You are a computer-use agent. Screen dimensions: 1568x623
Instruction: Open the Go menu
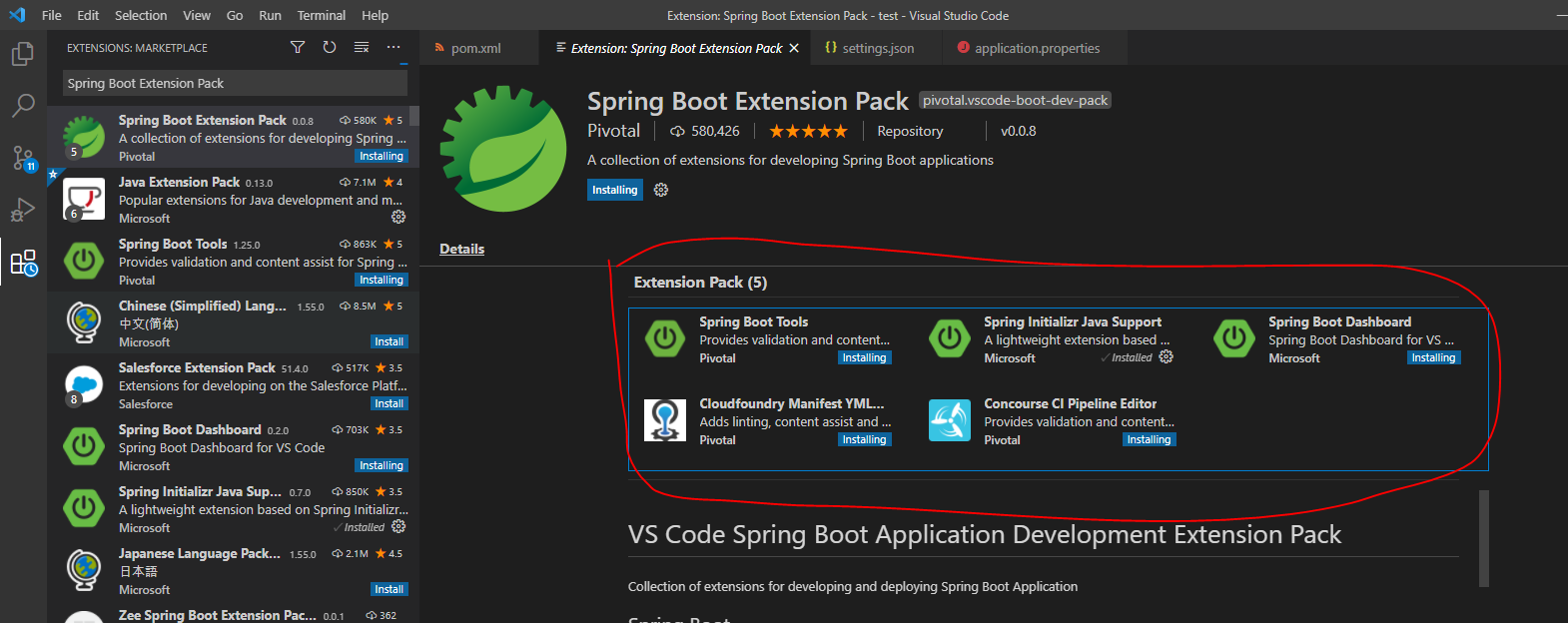pyautogui.click(x=235, y=15)
